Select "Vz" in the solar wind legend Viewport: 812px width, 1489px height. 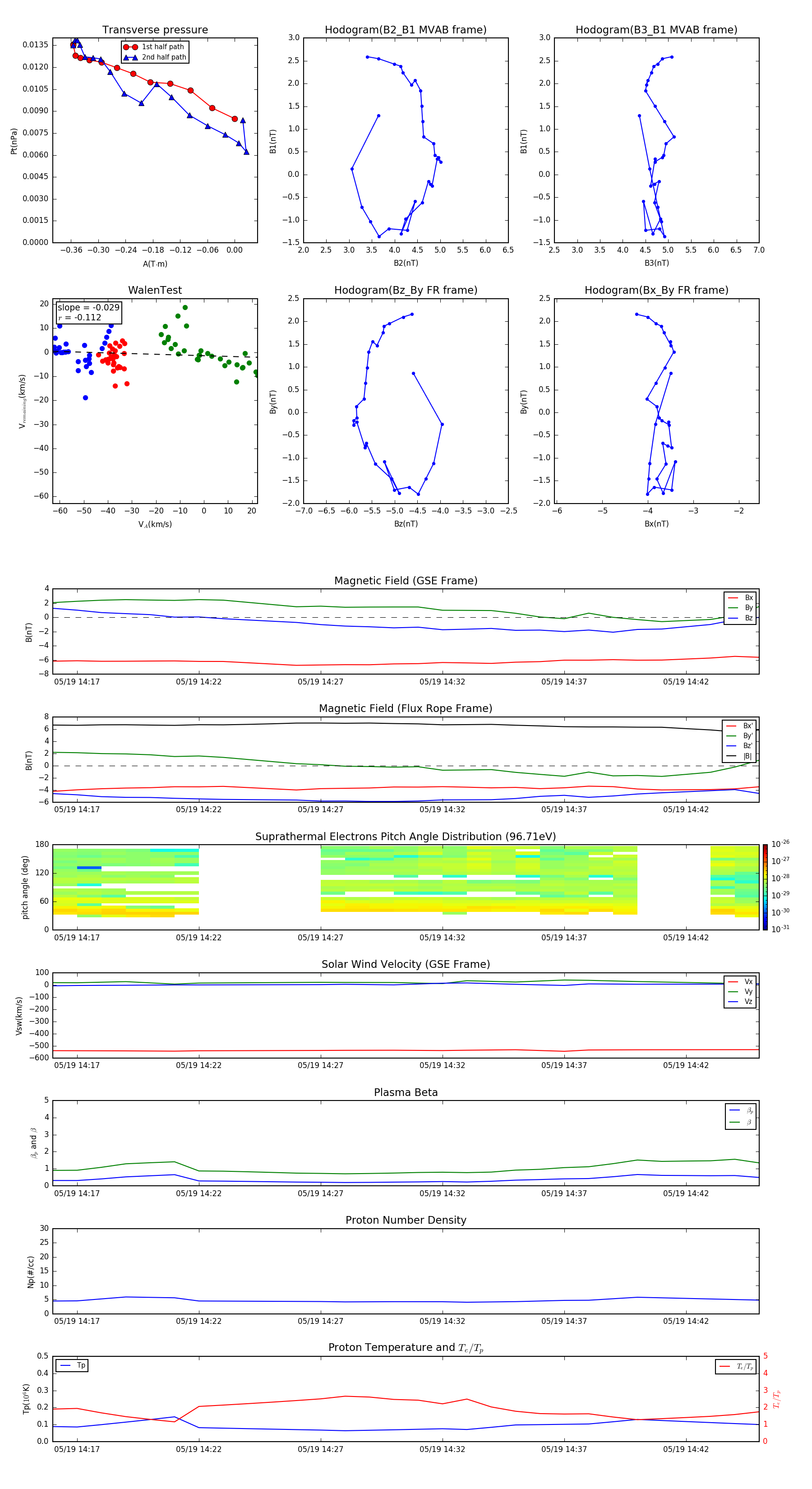click(x=740, y=1002)
